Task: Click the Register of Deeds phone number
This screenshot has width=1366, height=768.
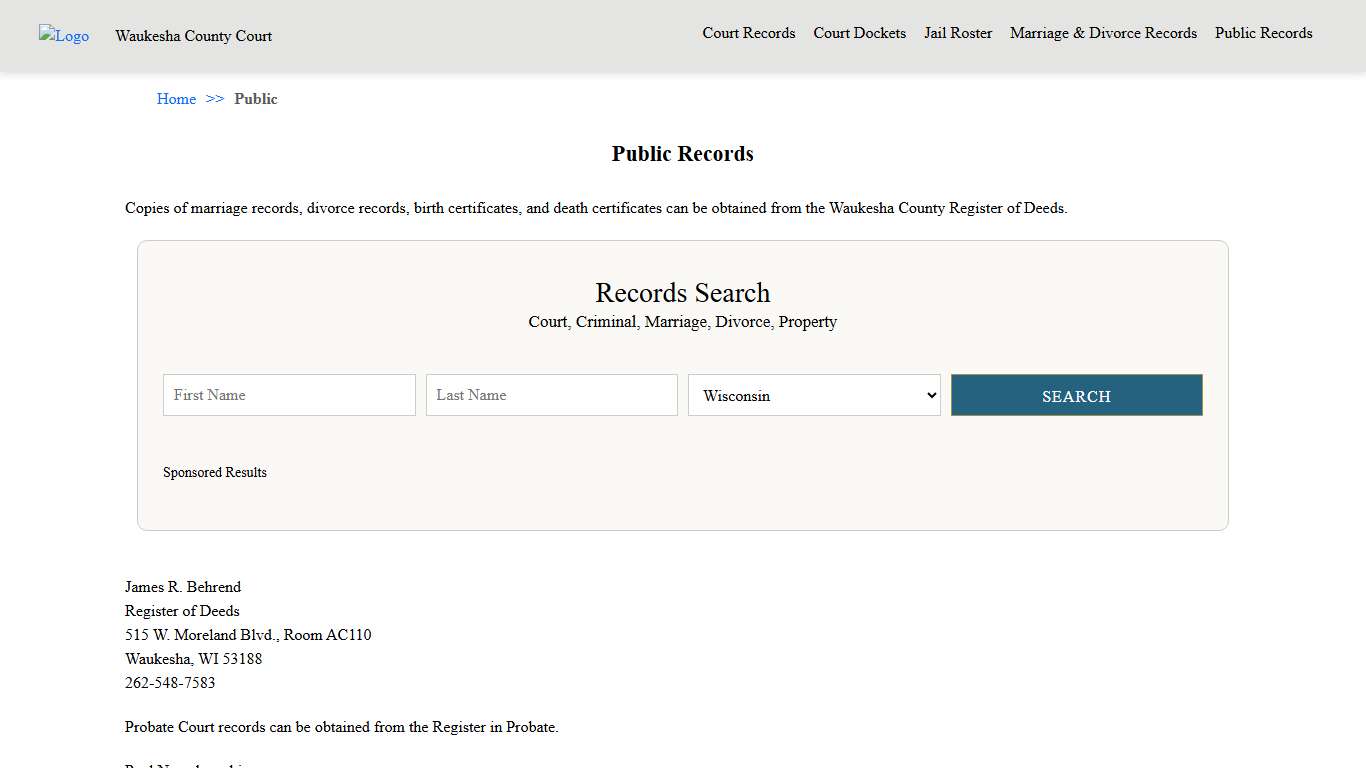Action: click(x=169, y=682)
